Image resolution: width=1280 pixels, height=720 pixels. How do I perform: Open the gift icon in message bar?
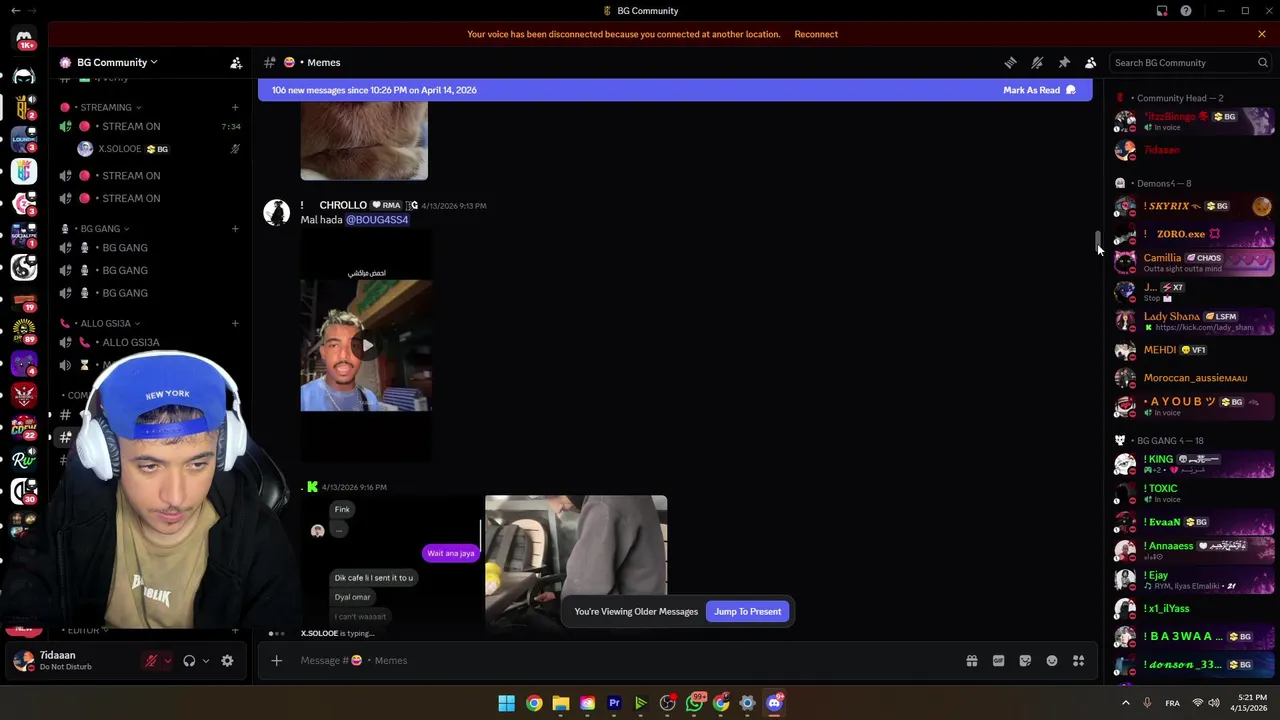pyautogui.click(x=971, y=660)
